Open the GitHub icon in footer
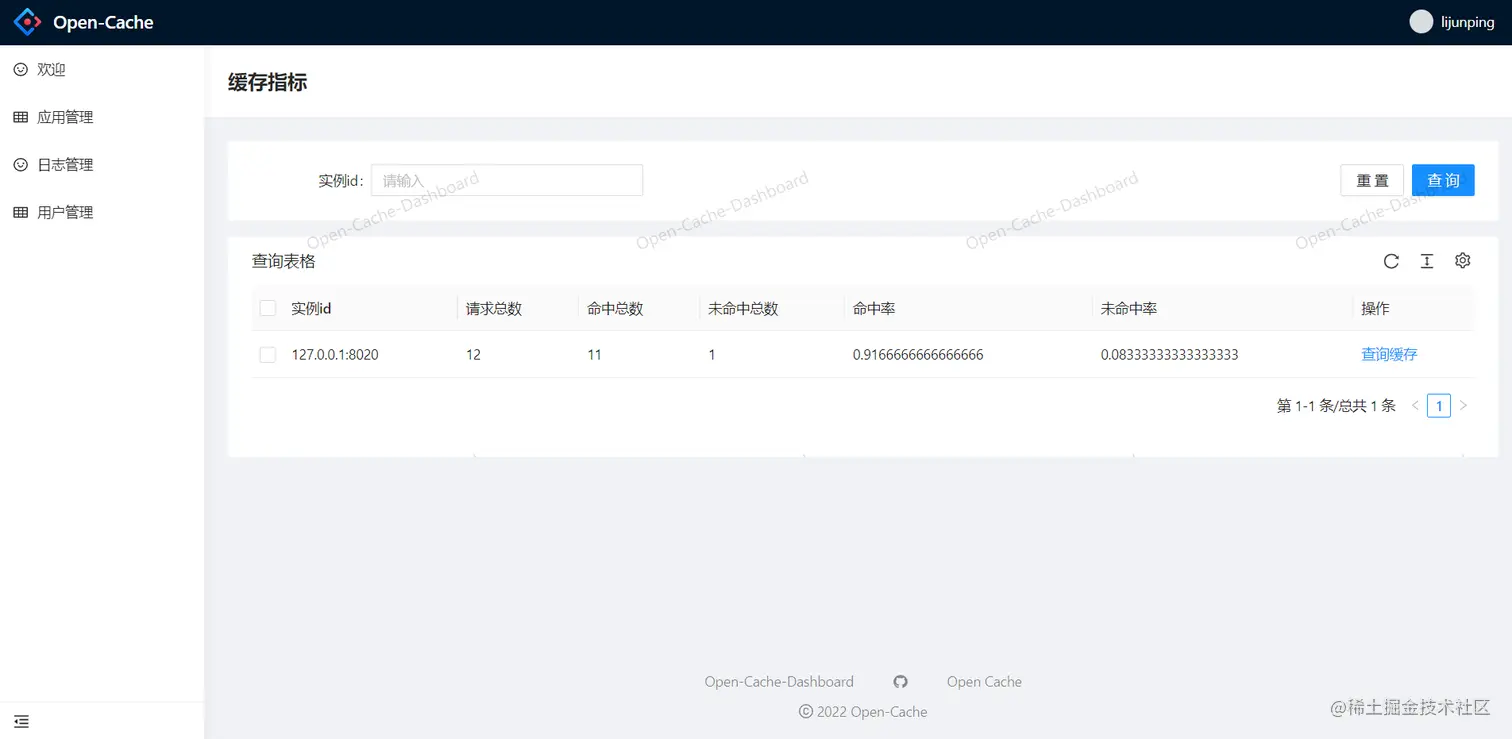 pyautogui.click(x=900, y=682)
